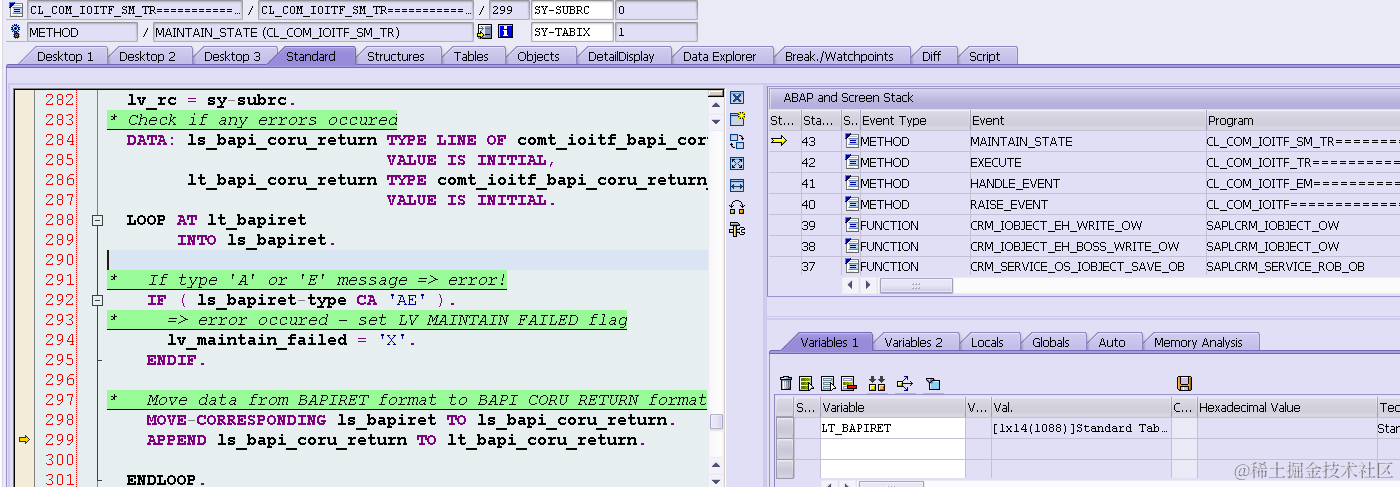Image resolution: width=1400 pixels, height=487 pixels.
Task: Click the document icon in CRM_IOBJECT_EH_WRITE_OW row
Action: (x=852, y=225)
